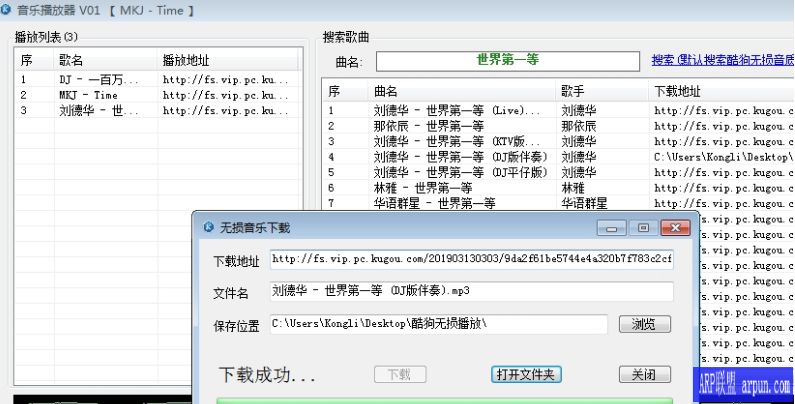
Task: Click the 打开文件夹 button
Action: [526, 375]
